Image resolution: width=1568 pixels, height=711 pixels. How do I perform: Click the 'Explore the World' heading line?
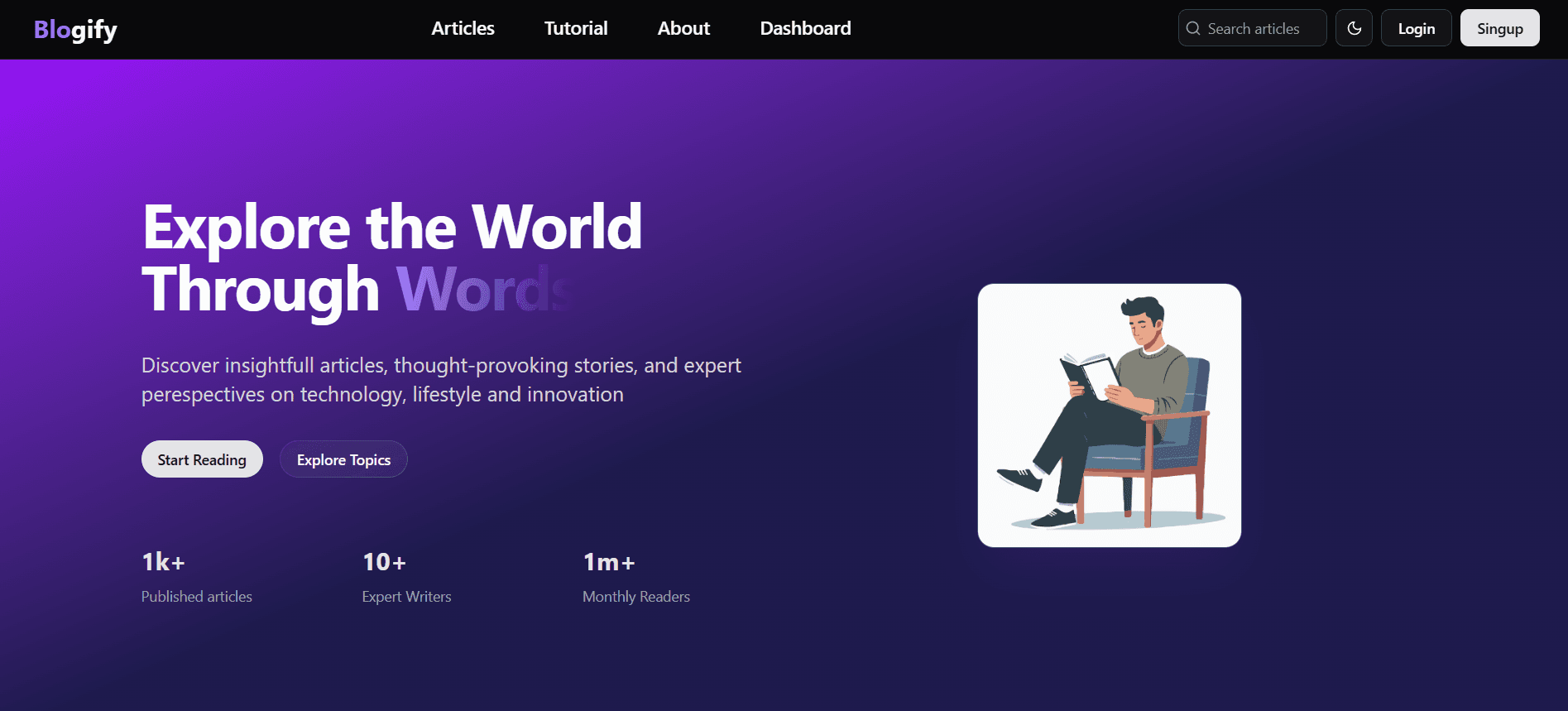coord(392,227)
